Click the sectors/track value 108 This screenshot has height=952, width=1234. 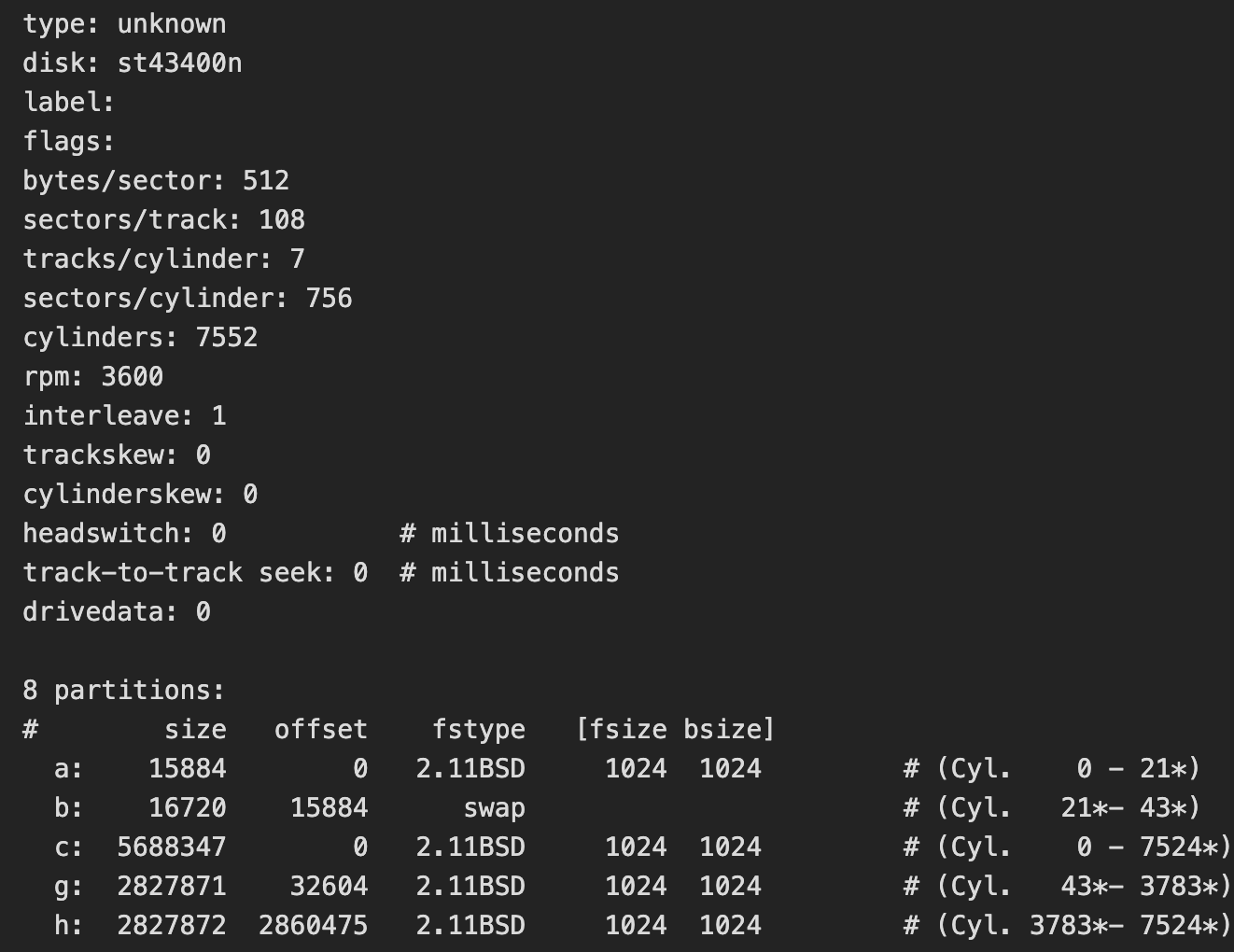282,220
